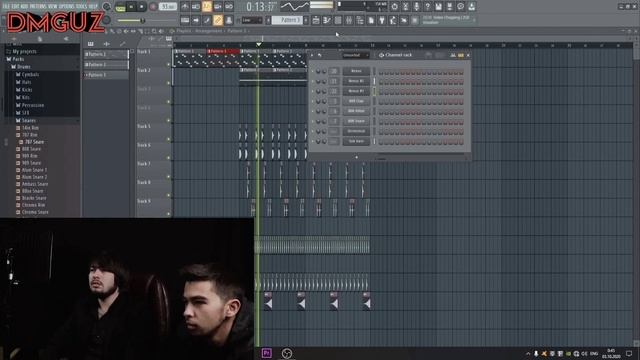Click '808 Clap' channel button
Viewport: 640px width, 360px height.
click(356, 101)
